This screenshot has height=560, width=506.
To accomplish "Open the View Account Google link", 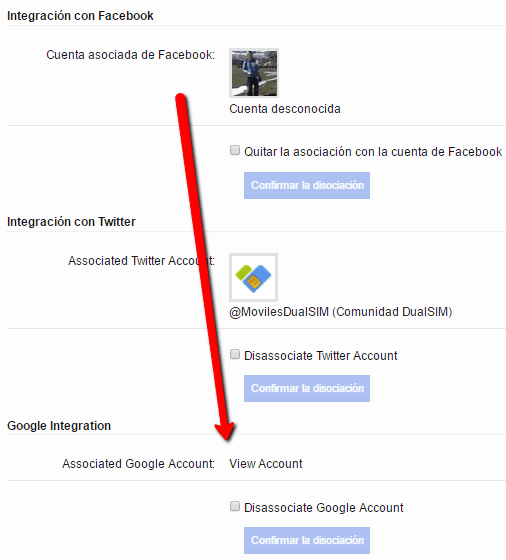I will tap(266, 464).
